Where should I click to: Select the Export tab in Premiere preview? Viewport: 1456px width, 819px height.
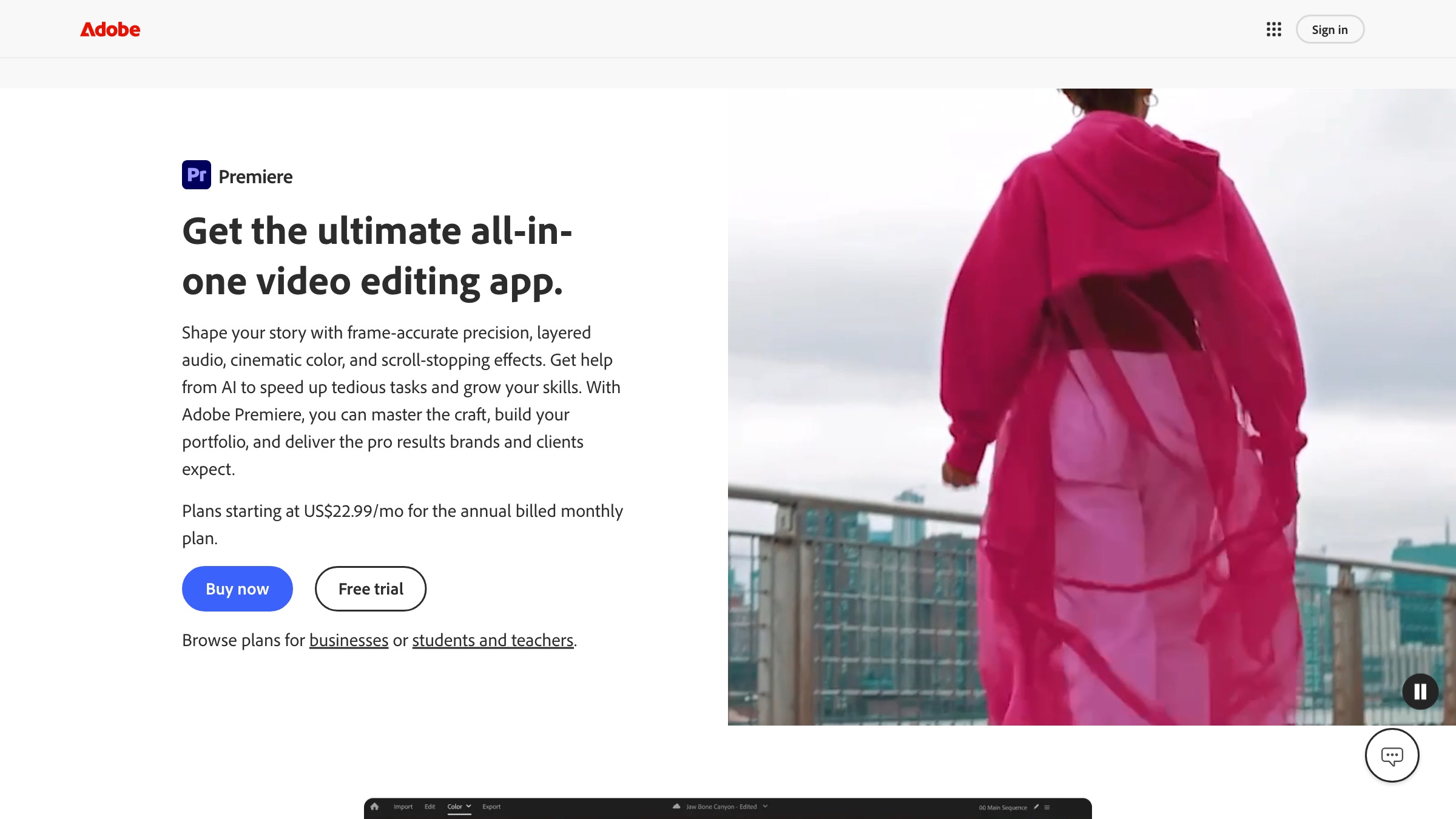(x=491, y=807)
